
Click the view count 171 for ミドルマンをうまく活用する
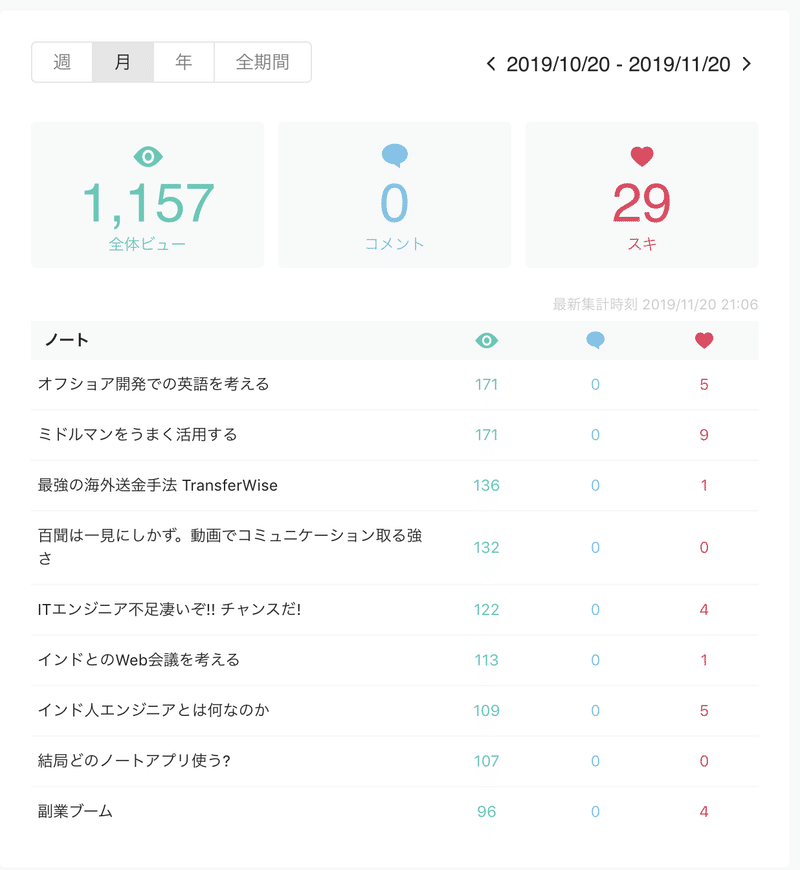pyautogui.click(x=486, y=435)
